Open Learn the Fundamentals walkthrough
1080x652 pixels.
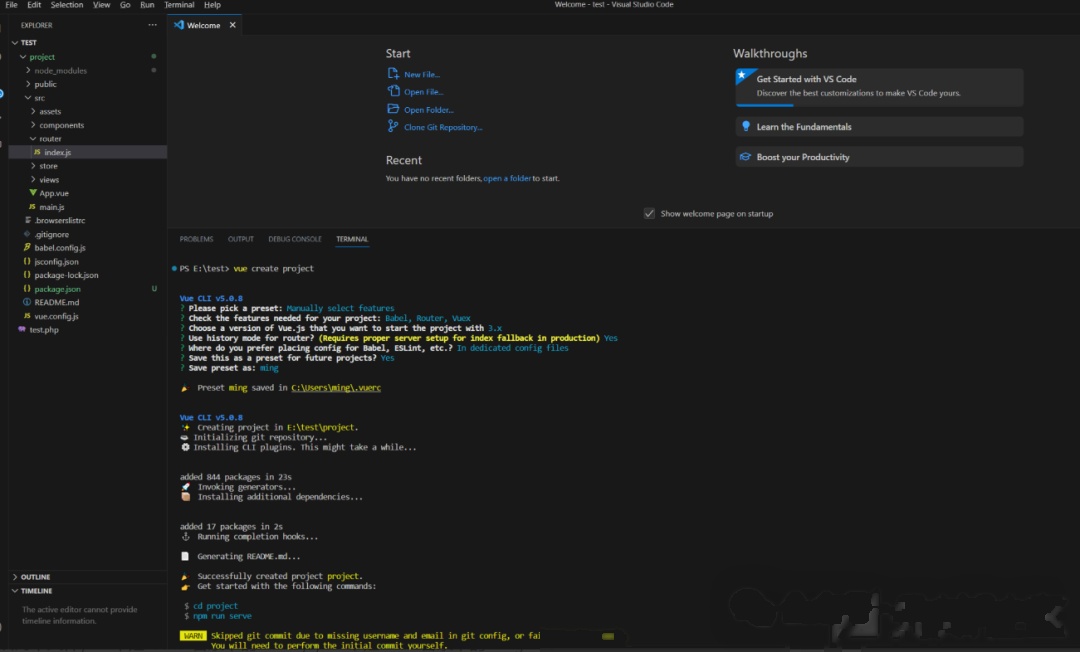click(x=880, y=127)
